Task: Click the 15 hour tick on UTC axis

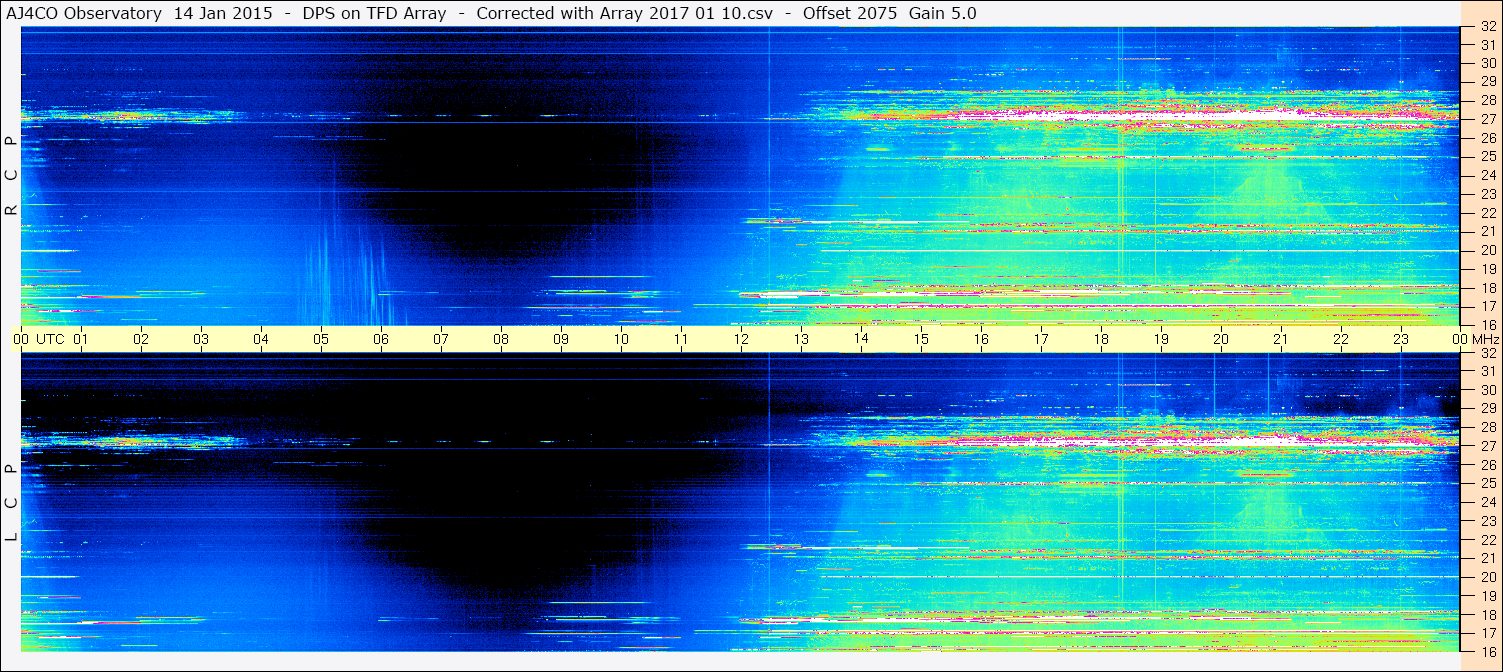Action: point(921,339)
